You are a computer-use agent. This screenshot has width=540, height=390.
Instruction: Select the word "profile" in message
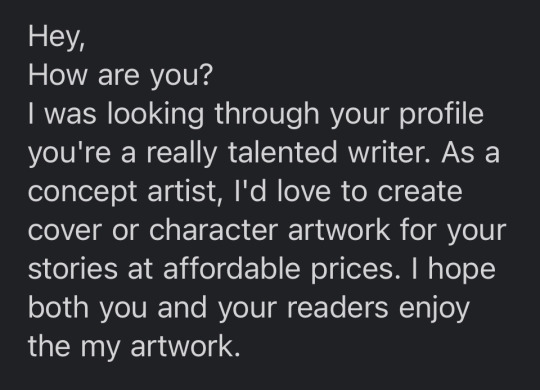[441, 115]
